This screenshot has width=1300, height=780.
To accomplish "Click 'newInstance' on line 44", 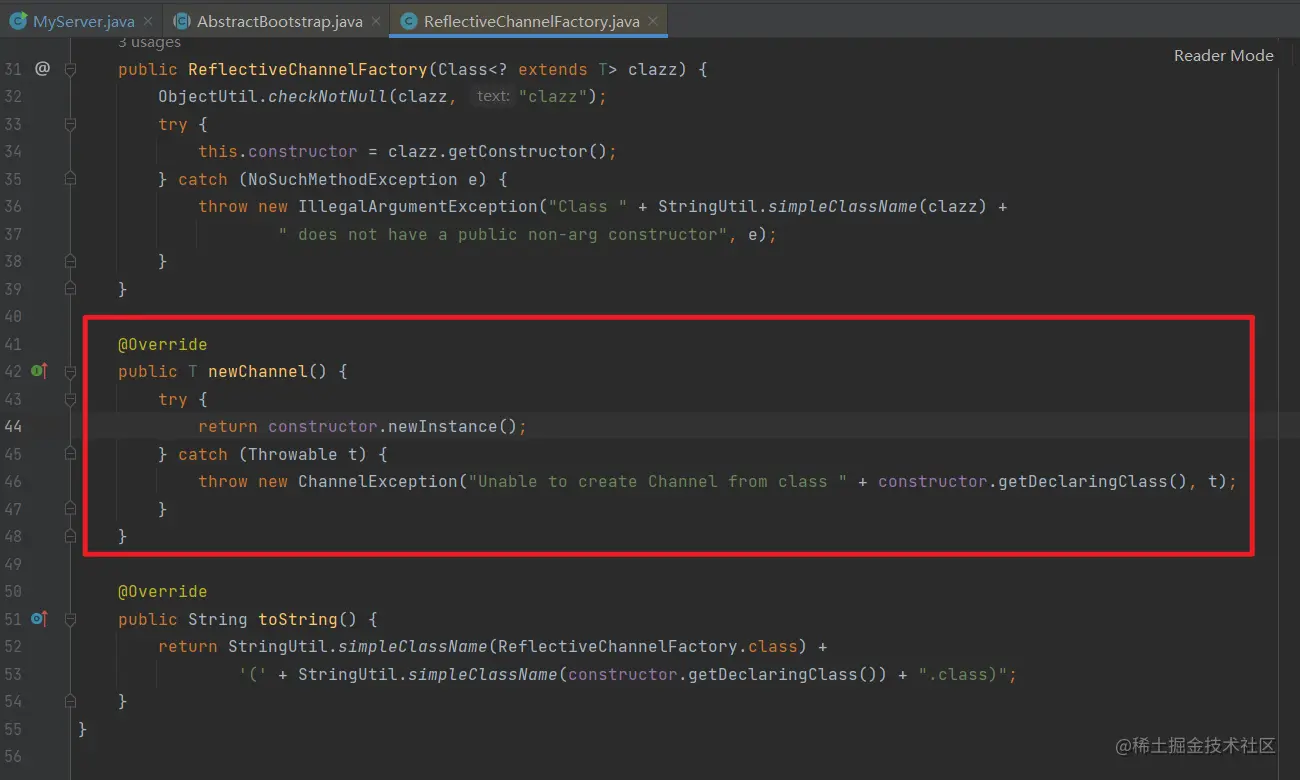I will [x=442, y=426].
